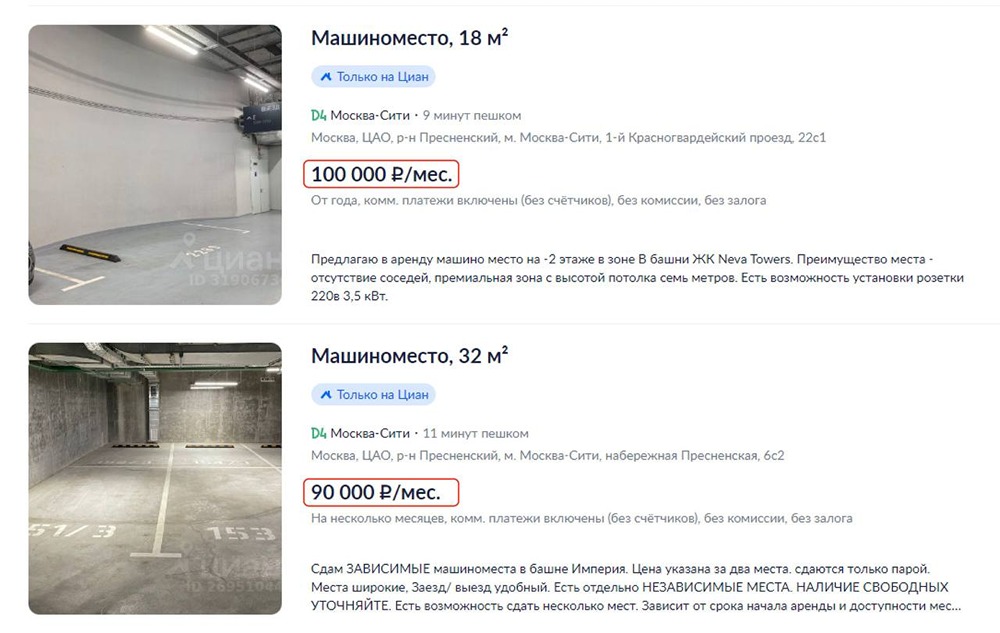Open the photo of the 18 м² parking space
Screen dimensions: 1000x633
pyautogui.click(x=155, y=165)
